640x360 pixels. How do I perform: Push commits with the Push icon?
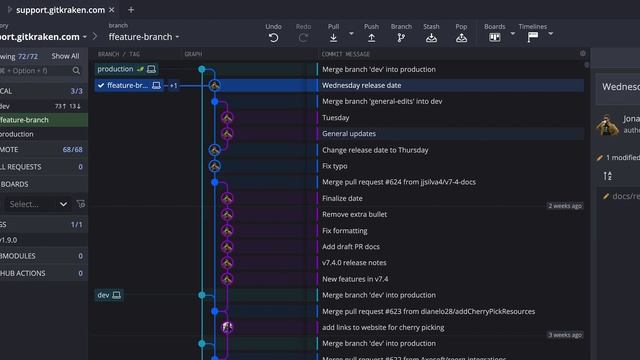tap(371, 38)
